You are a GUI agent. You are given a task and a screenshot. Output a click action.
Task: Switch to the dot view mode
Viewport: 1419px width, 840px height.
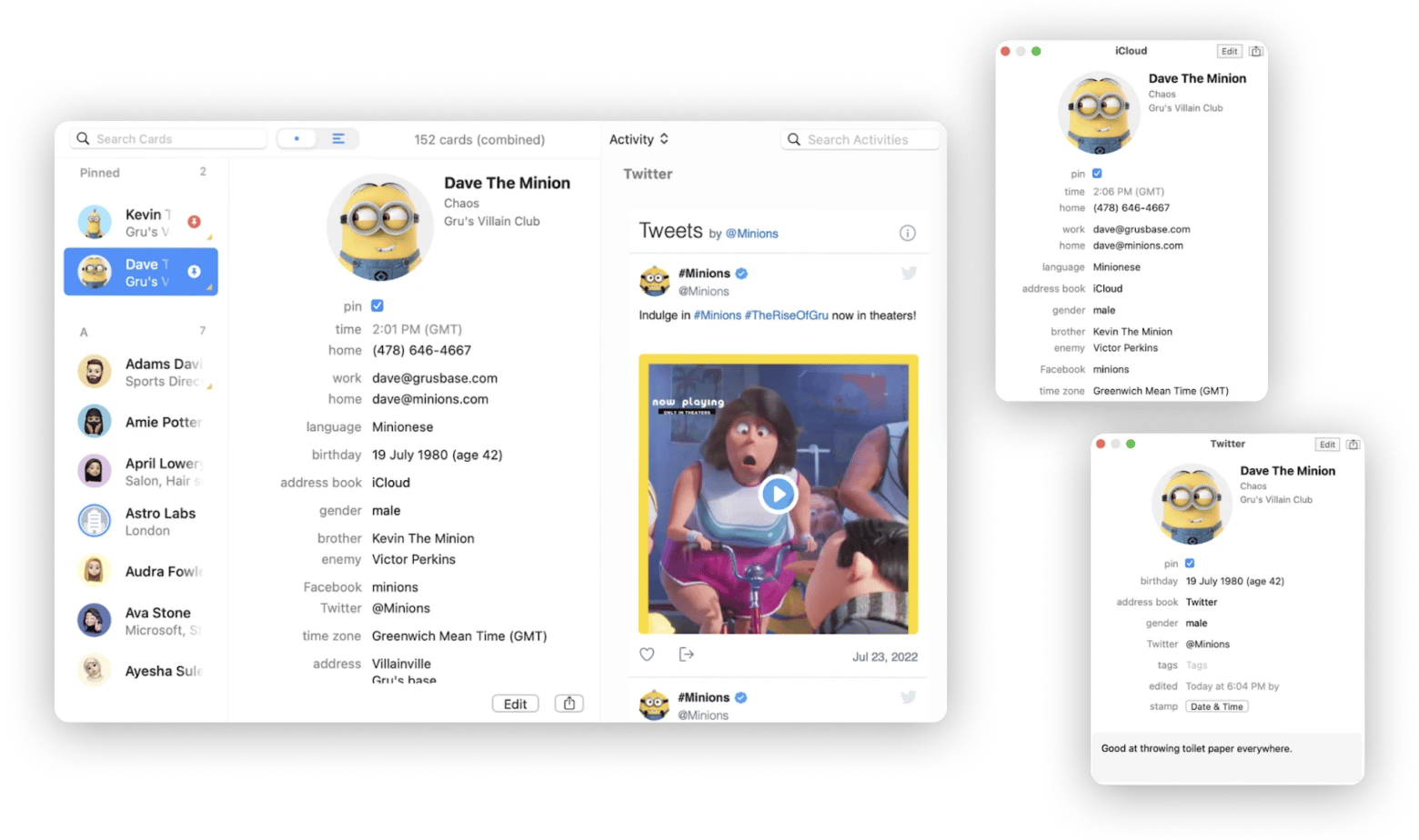click(x=297, y=139)
